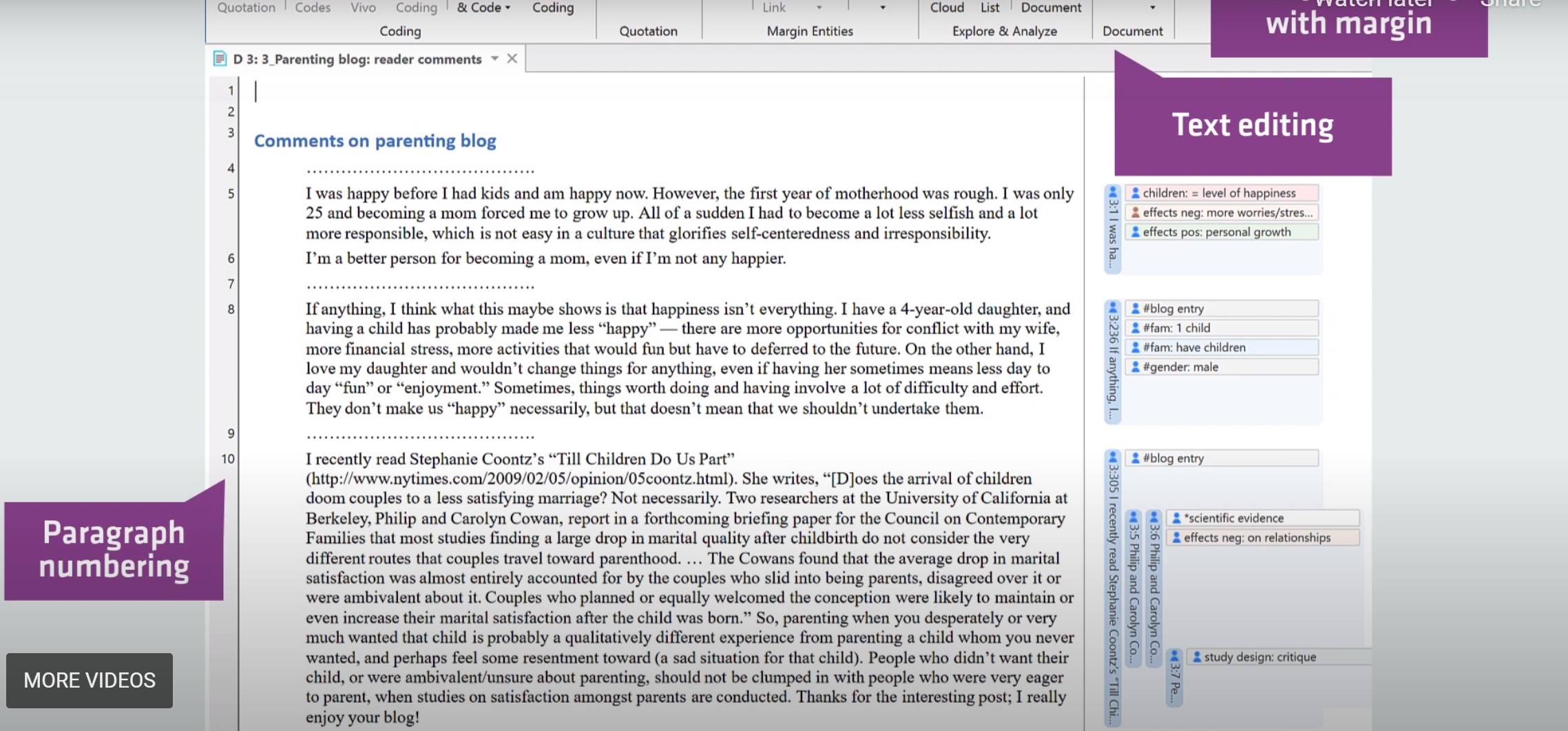Click the 'Comments on parenting blog' heading
This screenshot has width=1568, height=731.
coord(375,141)
